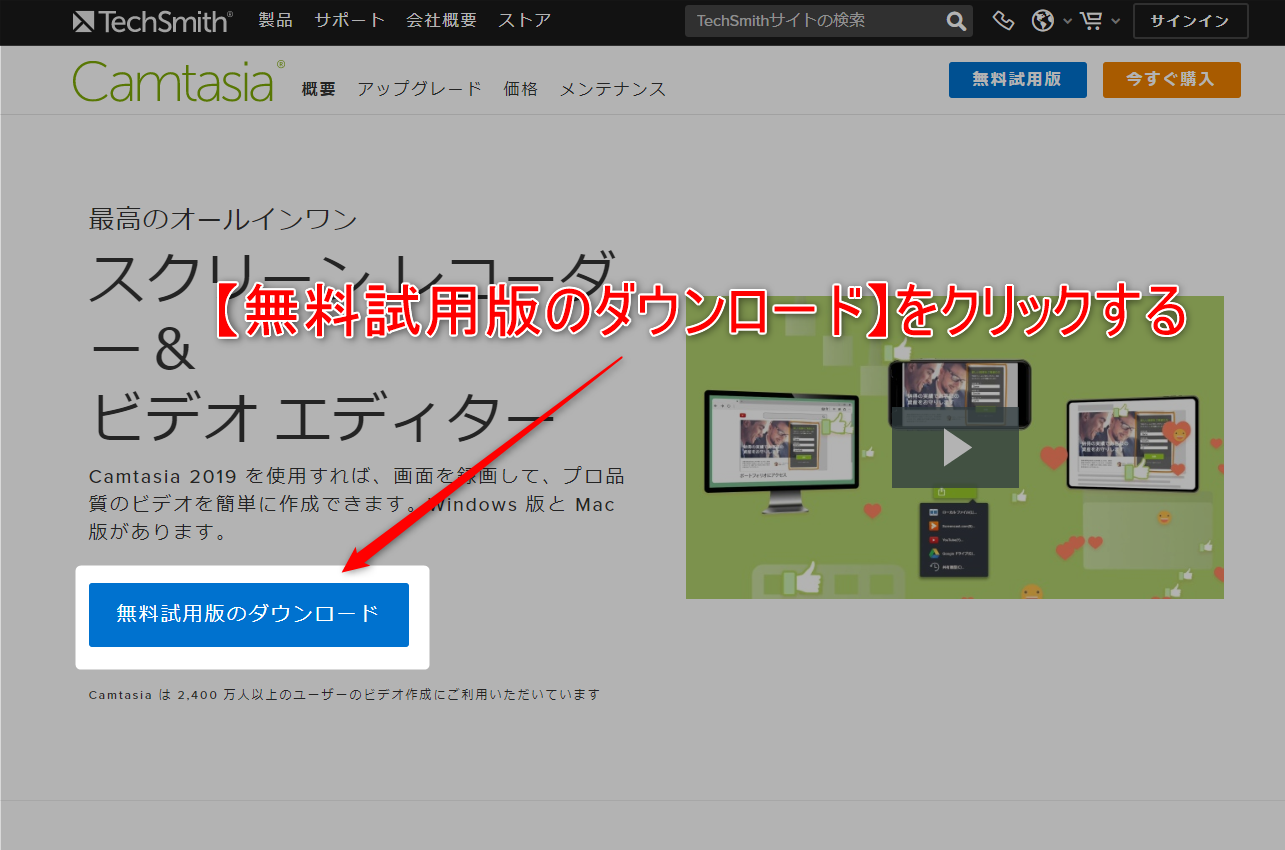Click the TechSmith logo
Screen dimensions: 1285x850
point(153,21)
